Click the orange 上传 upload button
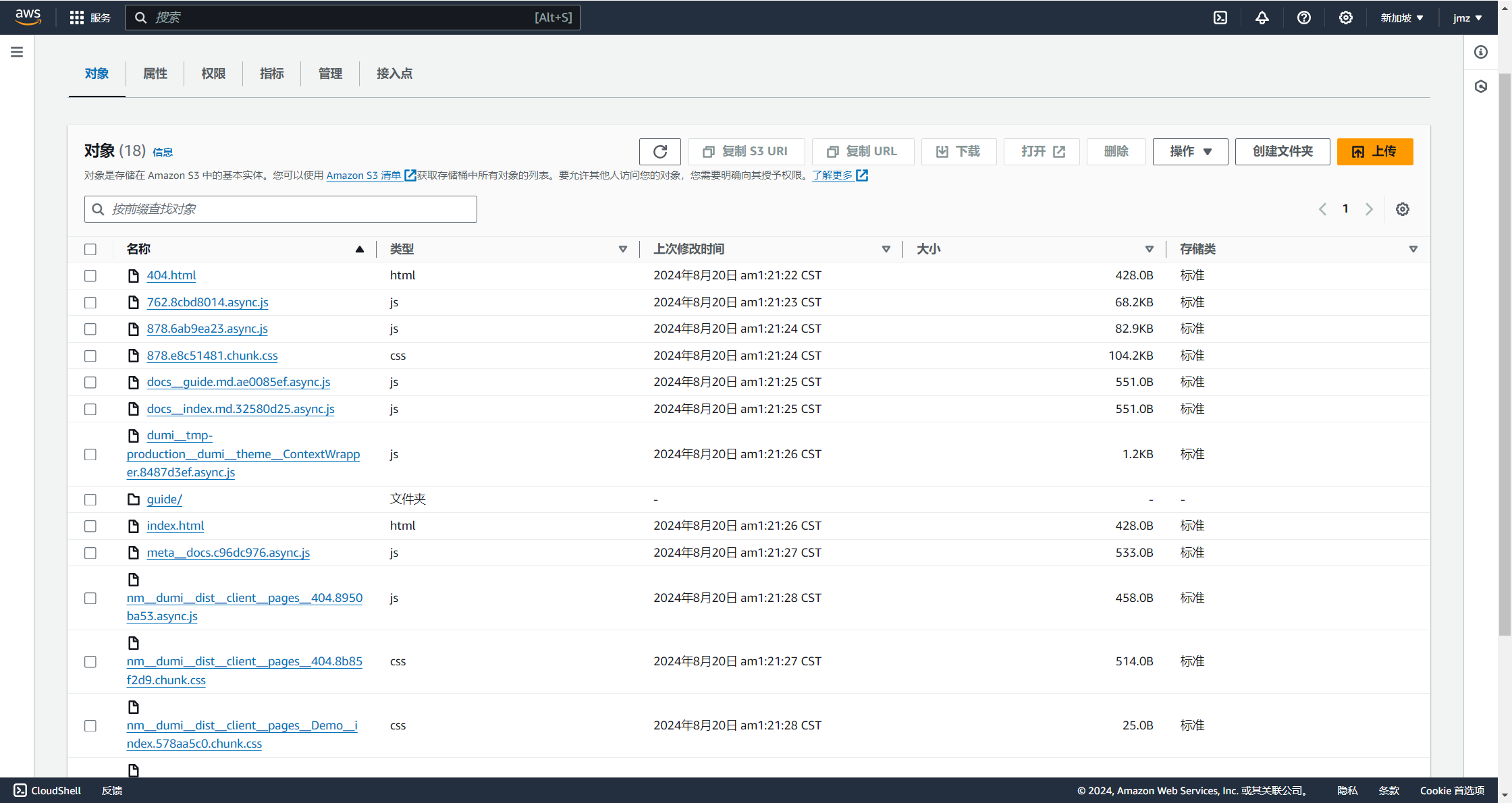The width and height of the screenshot is (1512, 803). click(1375, 152)
